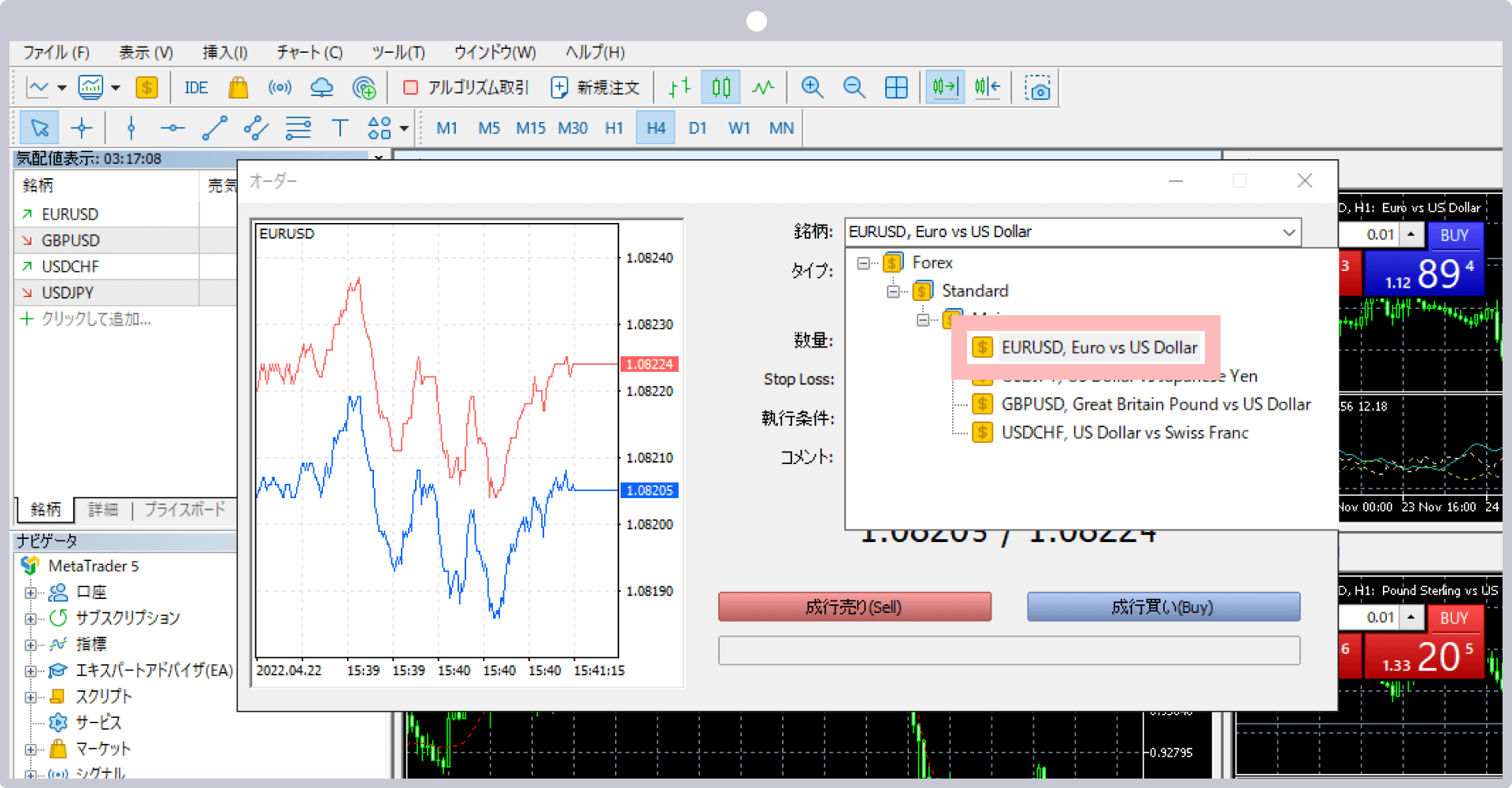Screen dimensions: 1512x788
Task: Open the 銘柄 symbol combo box
Action: (x=1073, y=232)
